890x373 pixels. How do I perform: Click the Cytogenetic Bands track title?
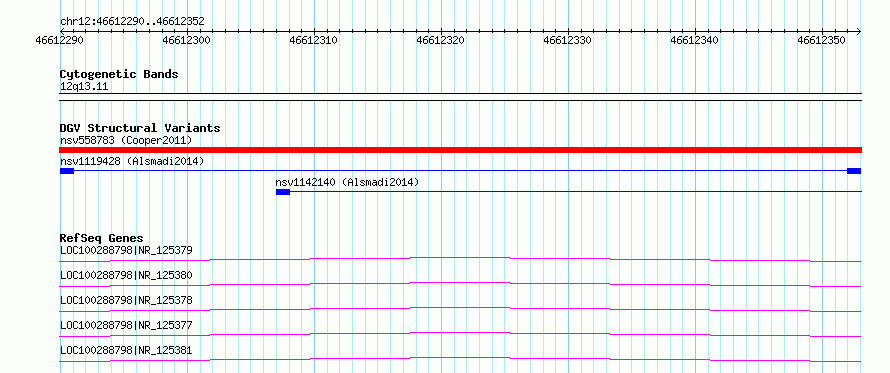(x=119, y=74)
